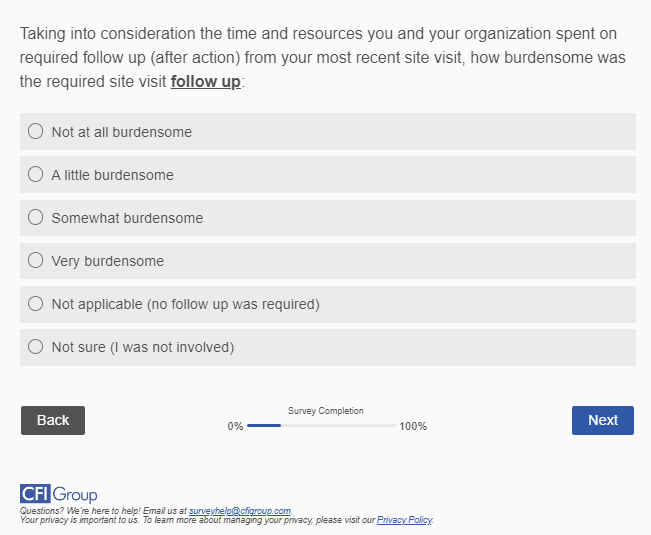This screenshot has width=651, height=535.
Task: Mark the "Very burdensome" radio button
Action: coord(36,260)
